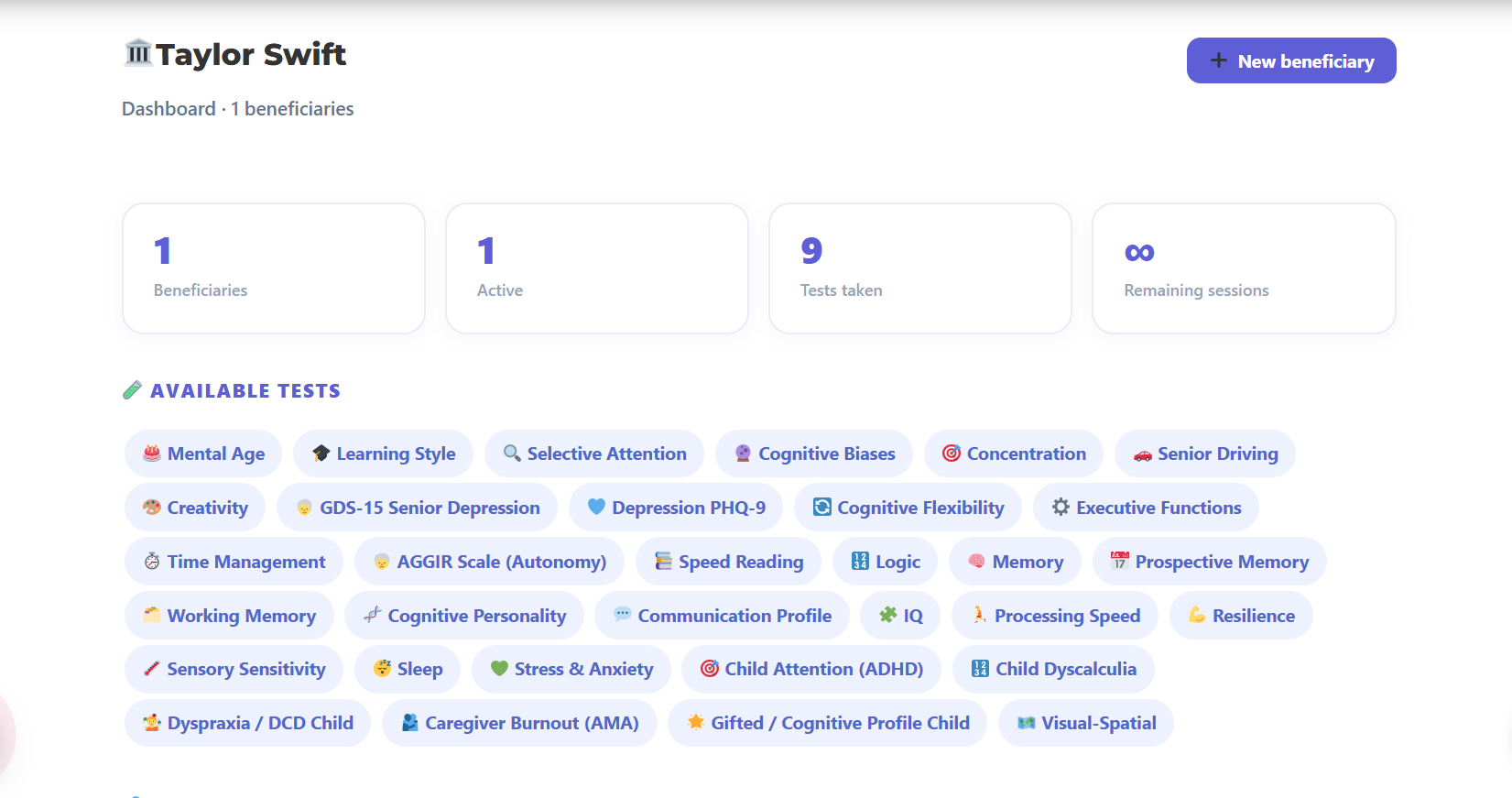This screenshot has width=1512, height=798.
Task: Click the bank building icon beside Taylor Swift
Action: 137,53
